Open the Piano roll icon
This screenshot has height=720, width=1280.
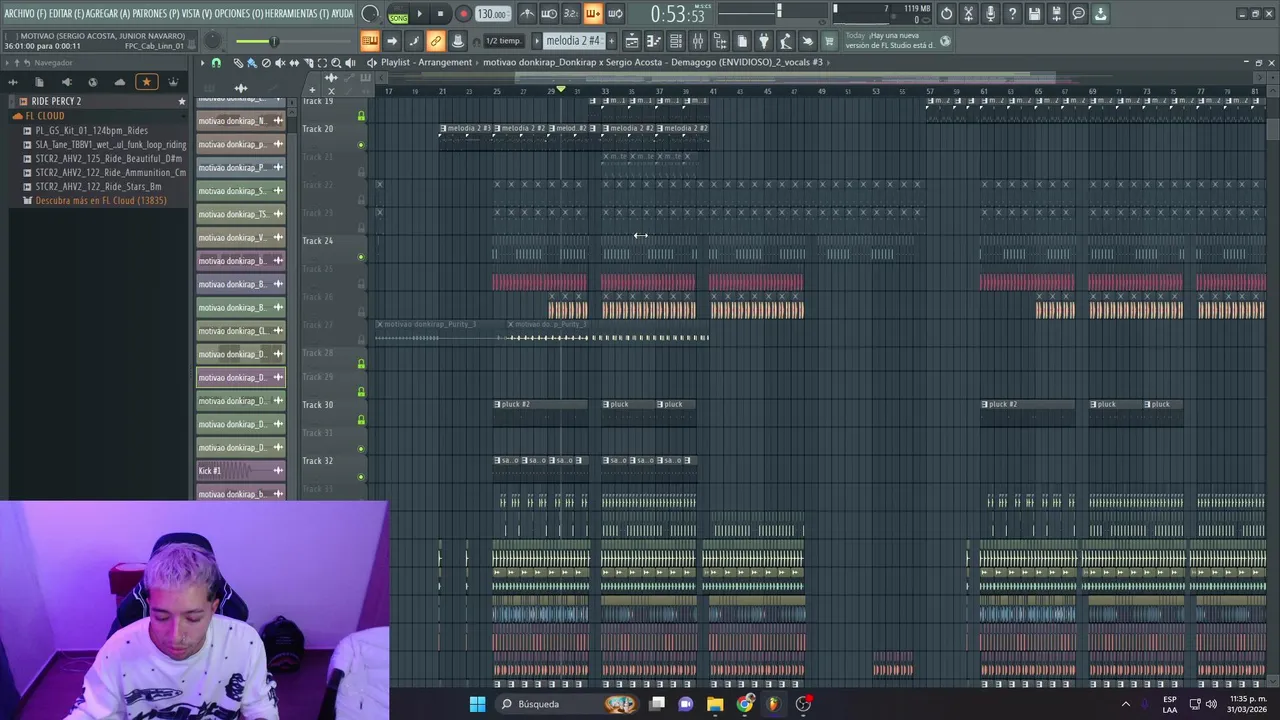pyautogui.click(x=654, y=41)
